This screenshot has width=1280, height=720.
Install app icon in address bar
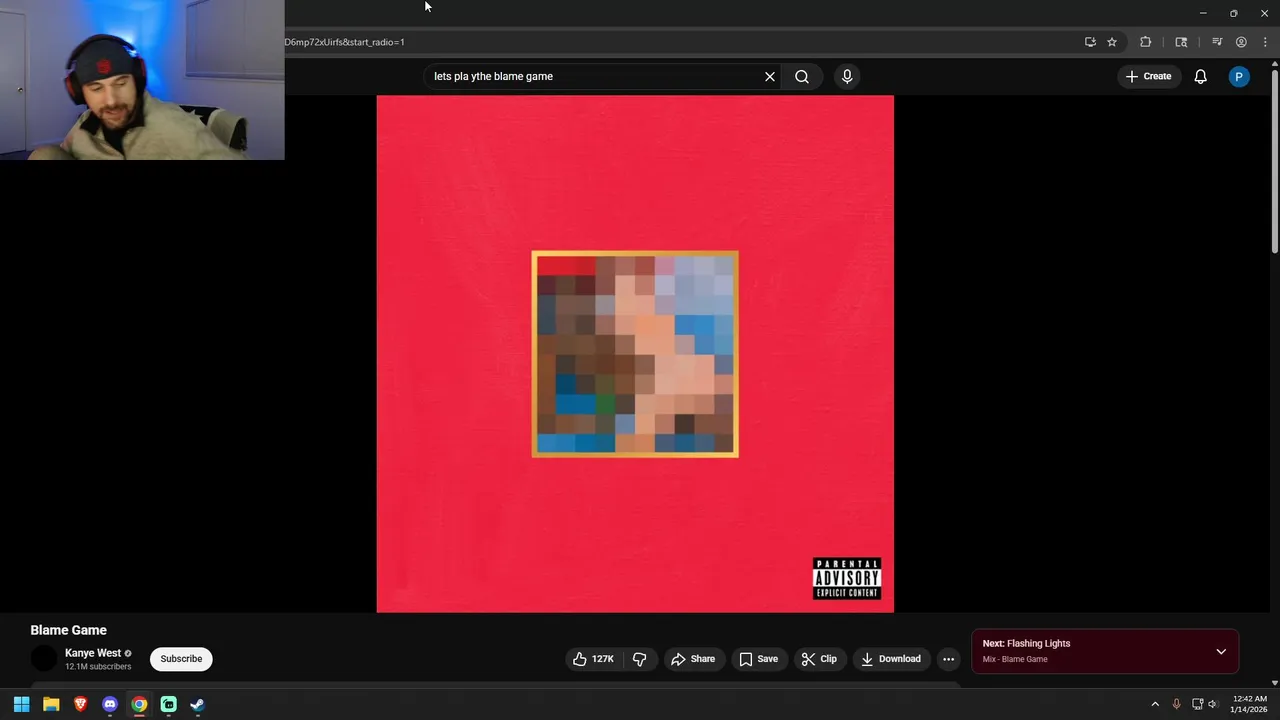tap(1090, 42)
